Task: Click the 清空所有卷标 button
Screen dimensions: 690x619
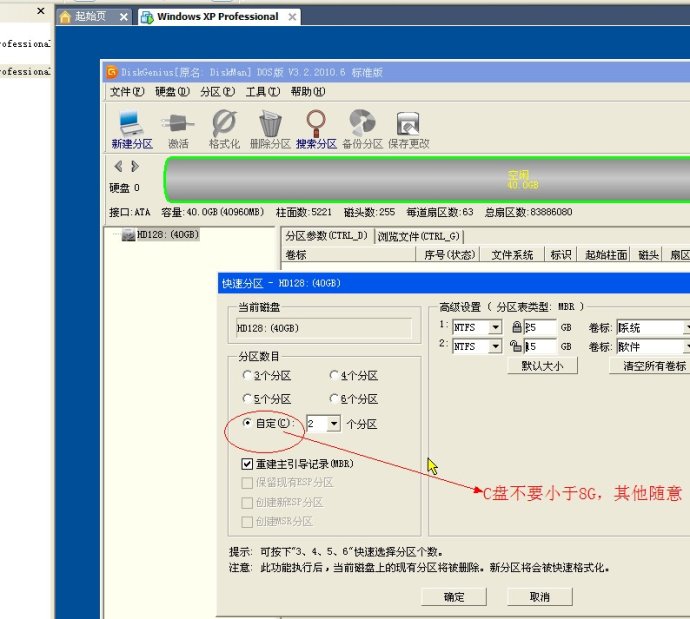Action: pyautogui.click(x=651, y=366)
